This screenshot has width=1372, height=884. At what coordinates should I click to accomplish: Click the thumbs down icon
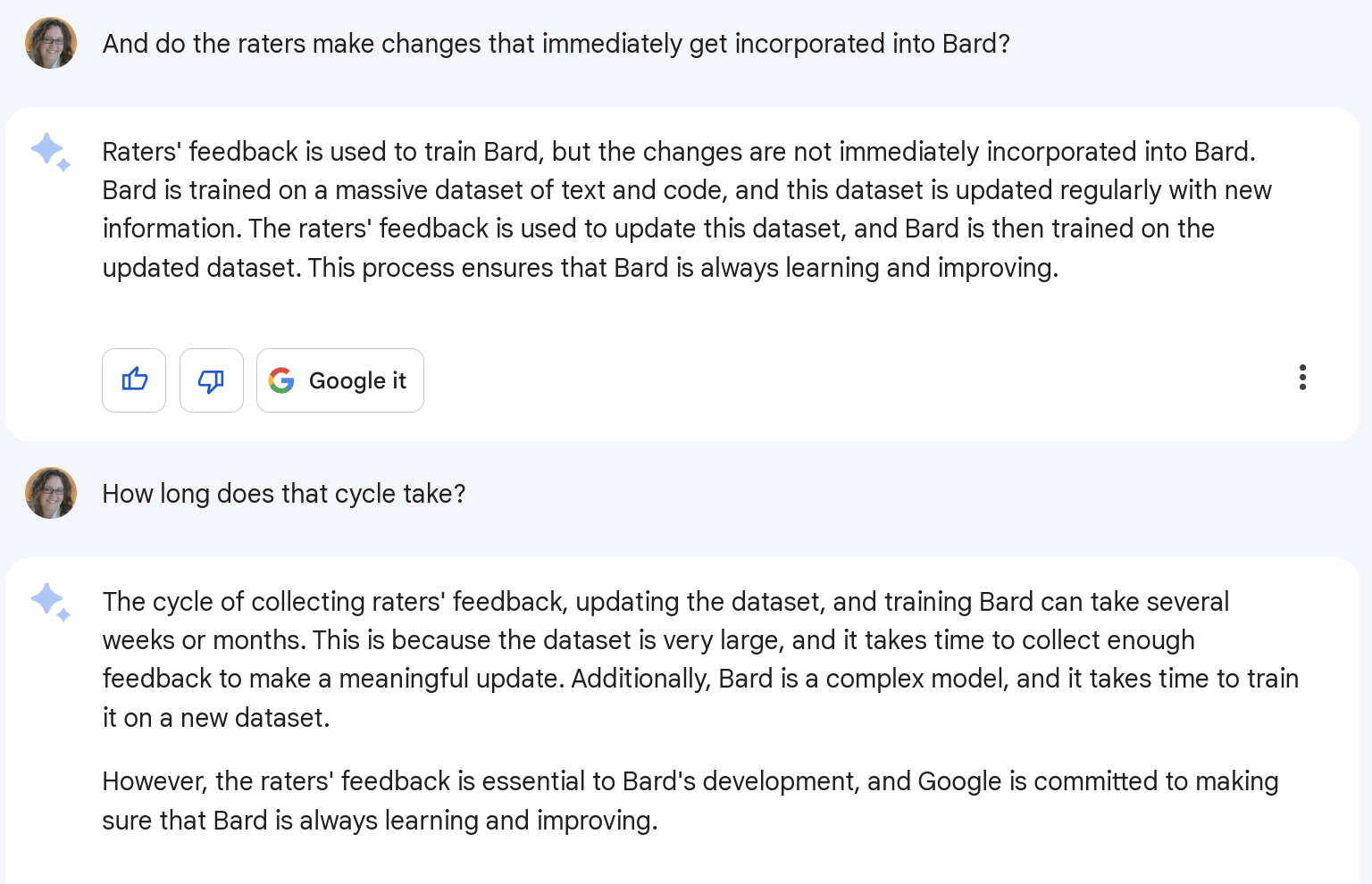(x=211, y=380)
